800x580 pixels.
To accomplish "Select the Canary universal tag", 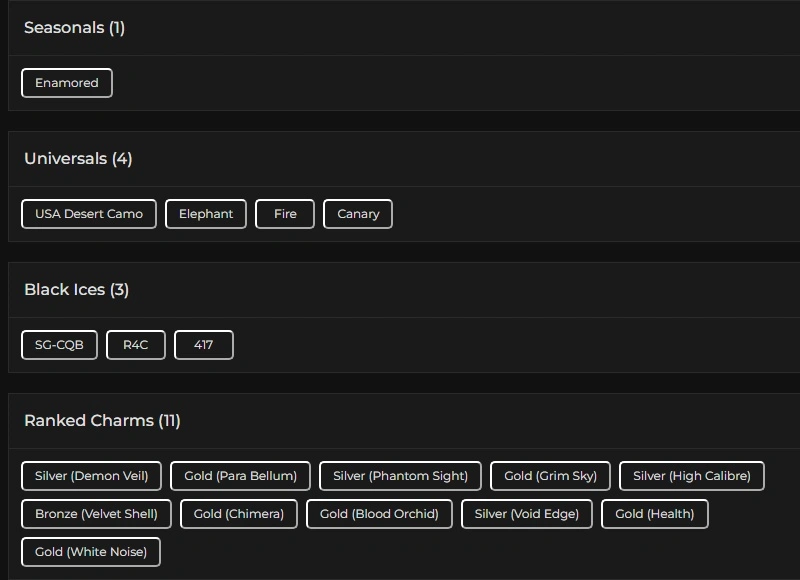I will [358, 214].
